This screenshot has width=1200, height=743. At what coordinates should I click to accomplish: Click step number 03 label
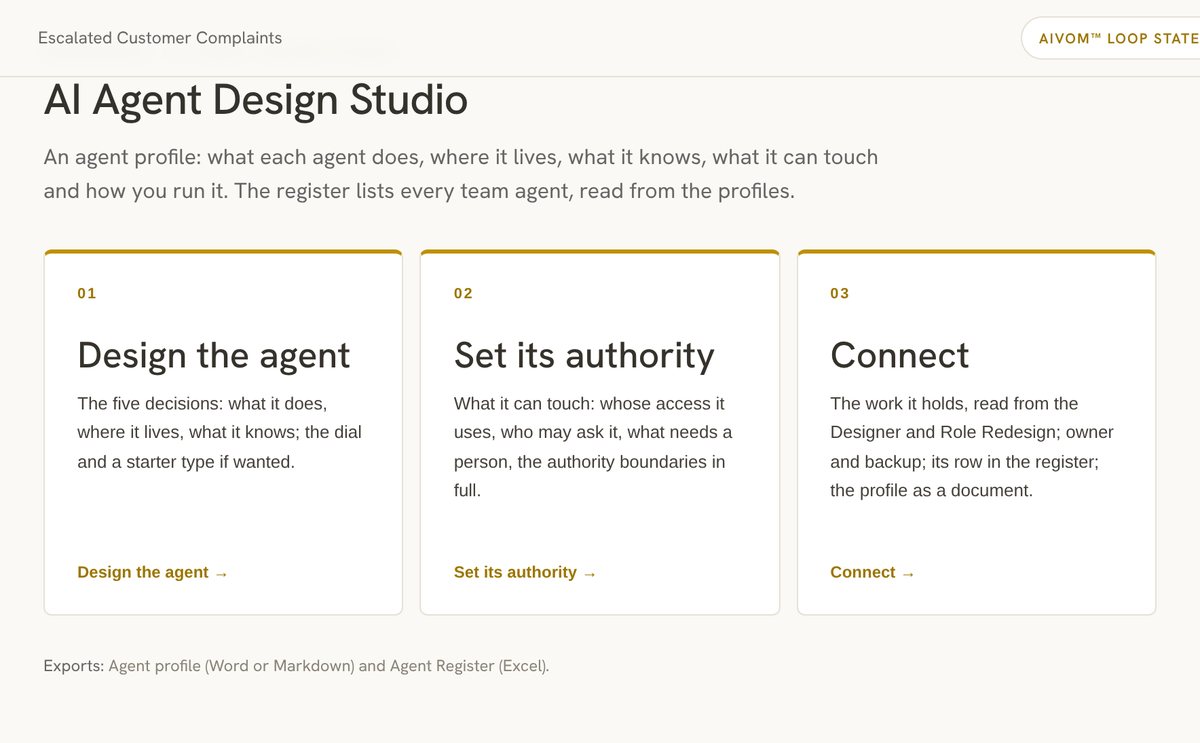click(x=840, y=293)
